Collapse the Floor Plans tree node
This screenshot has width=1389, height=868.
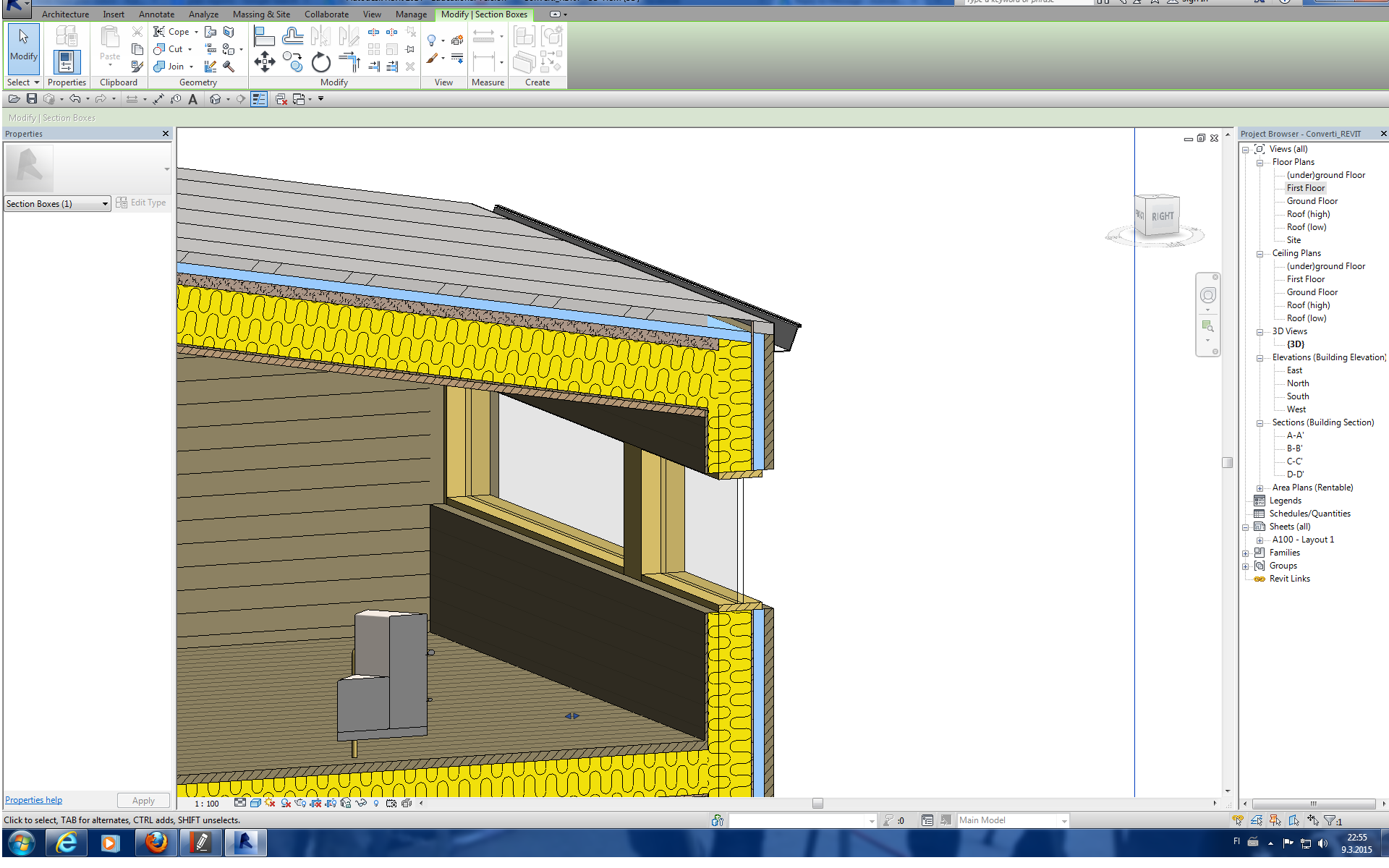point(1260,163)
